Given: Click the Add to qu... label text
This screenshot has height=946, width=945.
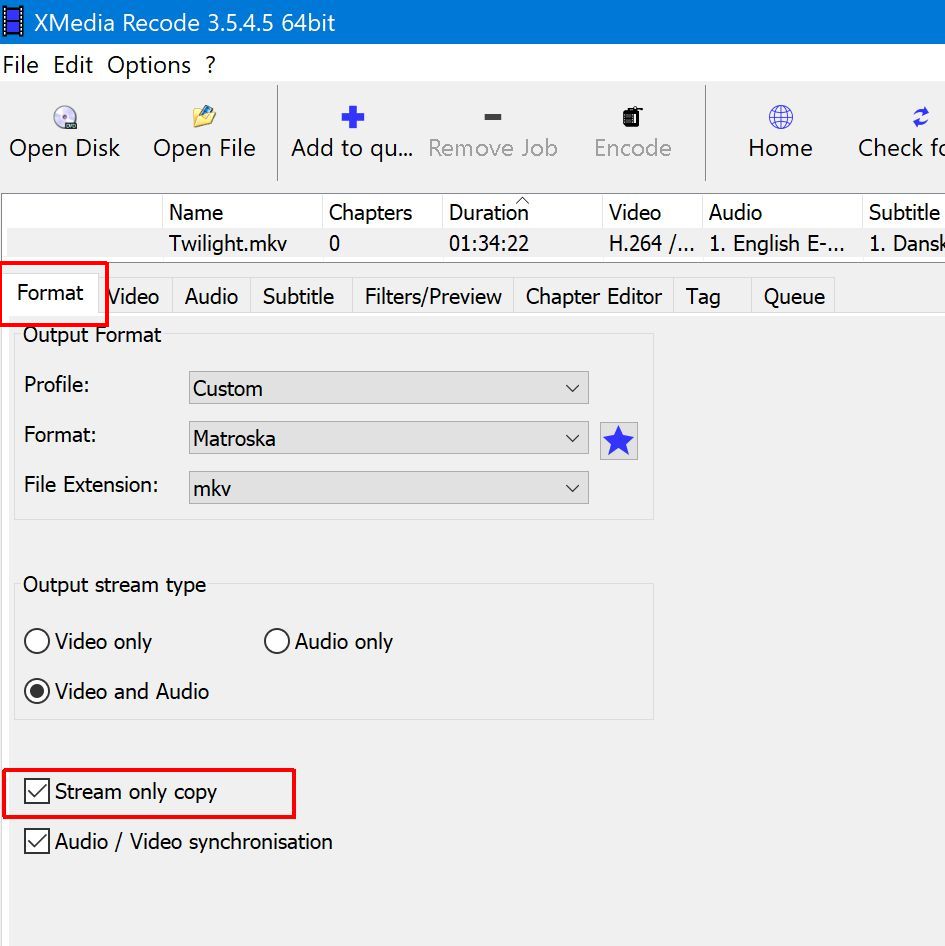Looking at the screenshot, I should [352, 148].
